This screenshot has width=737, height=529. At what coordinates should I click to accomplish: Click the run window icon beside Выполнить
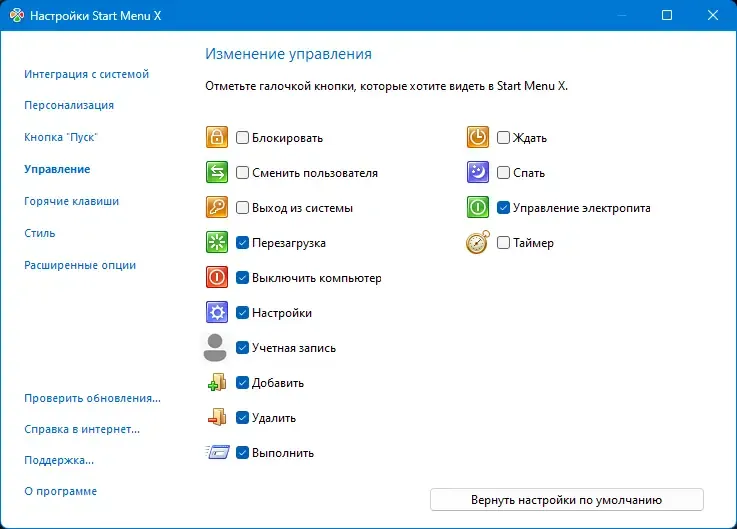(218, 452)
